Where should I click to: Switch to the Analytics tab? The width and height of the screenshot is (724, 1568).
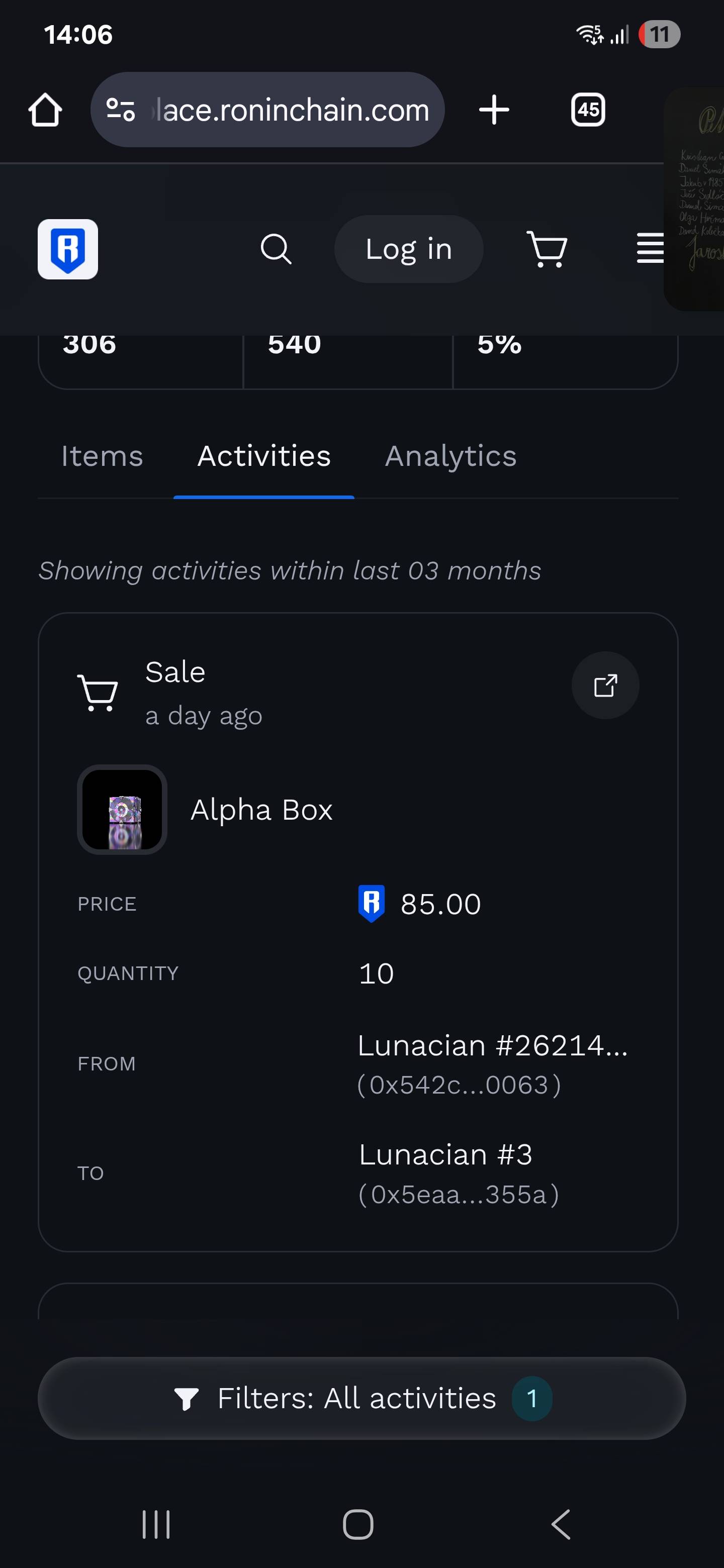pyautogui.click(x=450, y=456)
